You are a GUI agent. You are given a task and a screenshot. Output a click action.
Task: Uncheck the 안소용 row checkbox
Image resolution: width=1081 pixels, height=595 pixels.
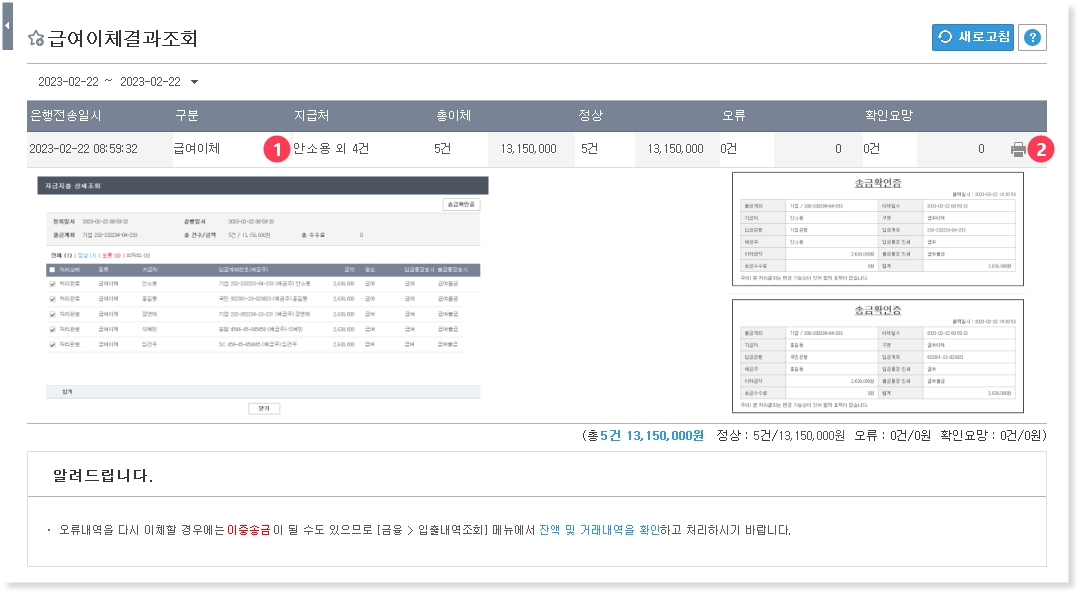(52, 284)
